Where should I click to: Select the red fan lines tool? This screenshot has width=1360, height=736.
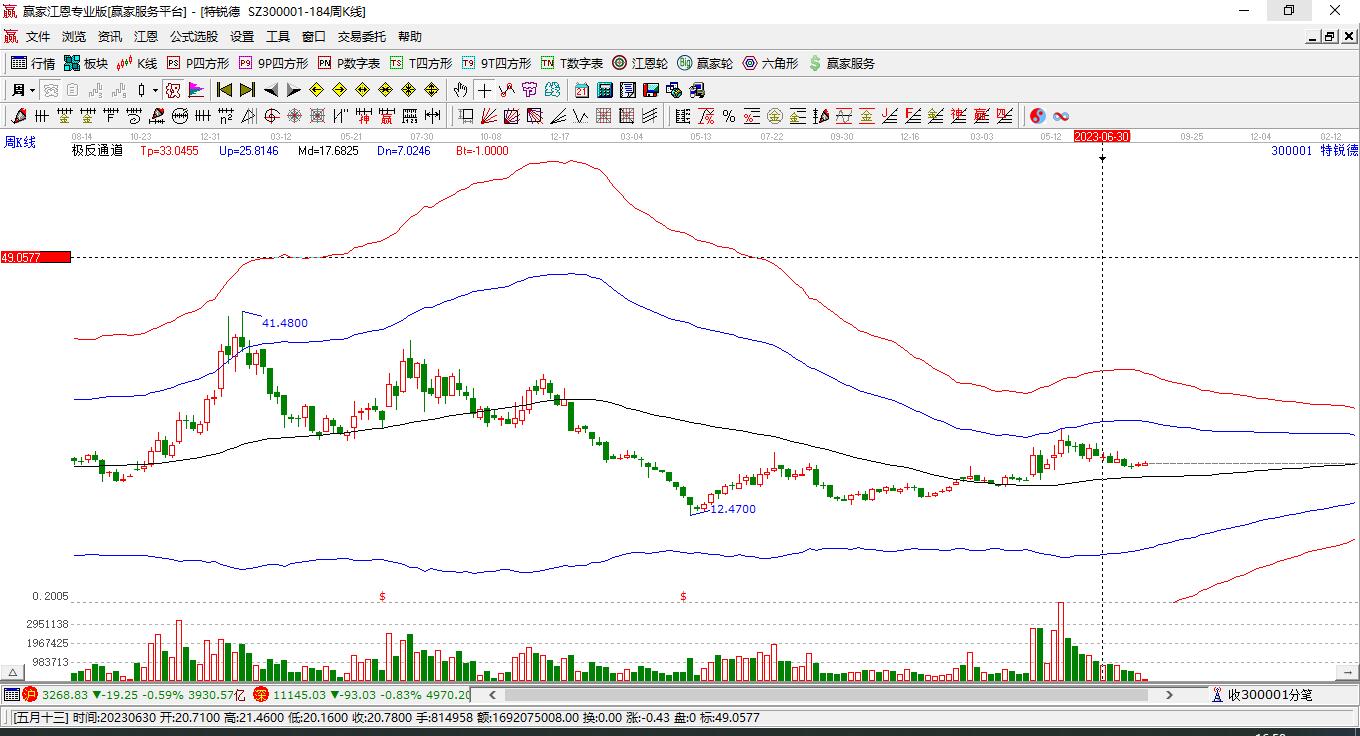click(x=489, y=116)
